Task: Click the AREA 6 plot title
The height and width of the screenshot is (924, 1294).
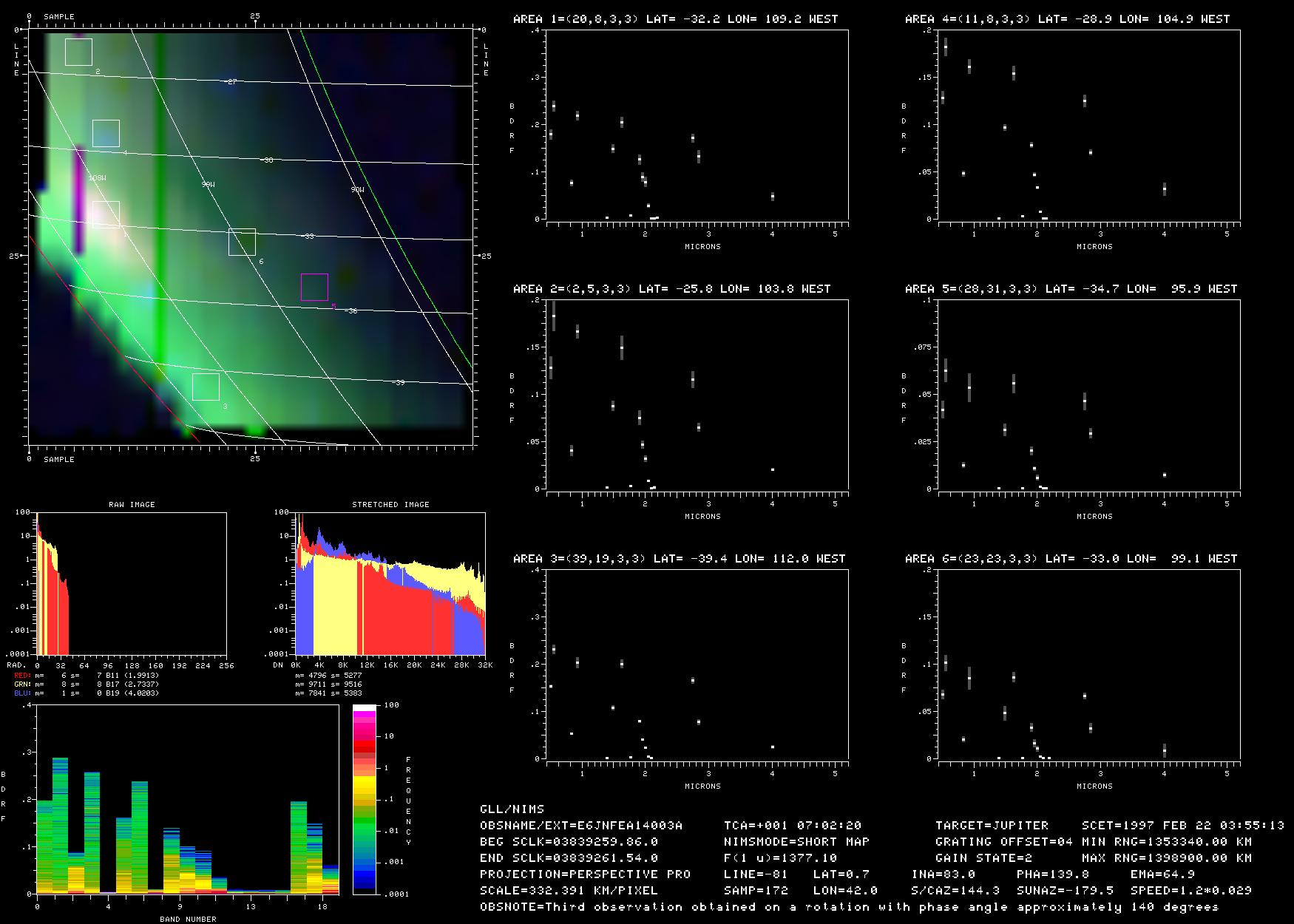Action: pyautogui.click(x=1071, y=559)
